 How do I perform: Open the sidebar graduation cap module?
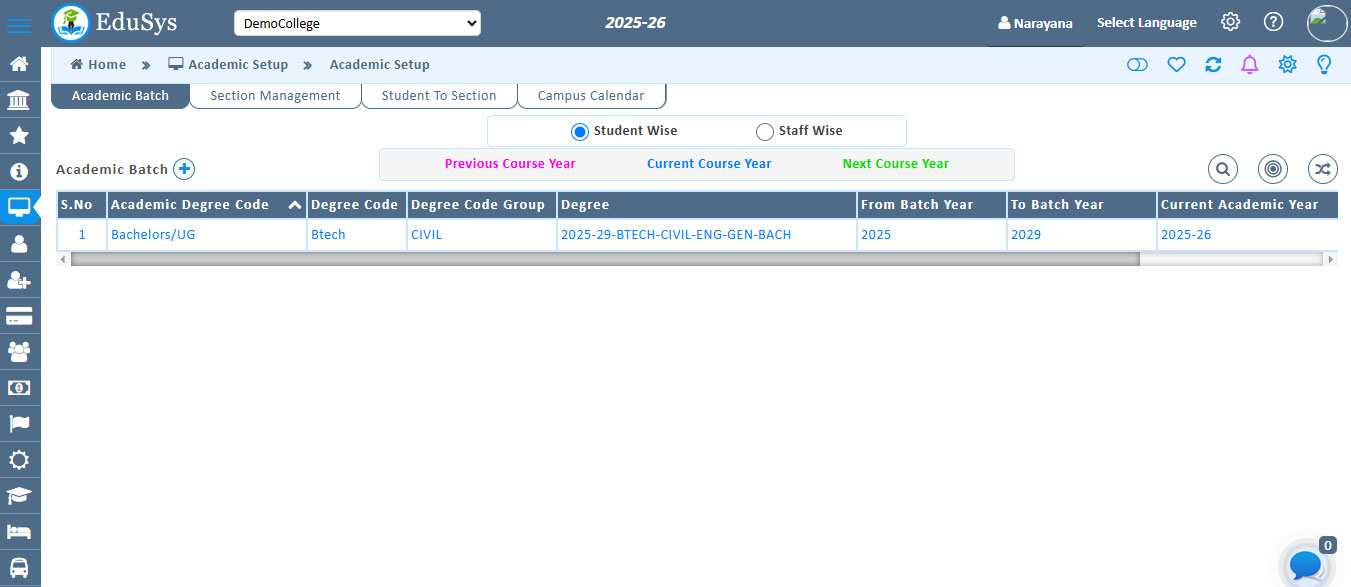(x=20, y=496)
